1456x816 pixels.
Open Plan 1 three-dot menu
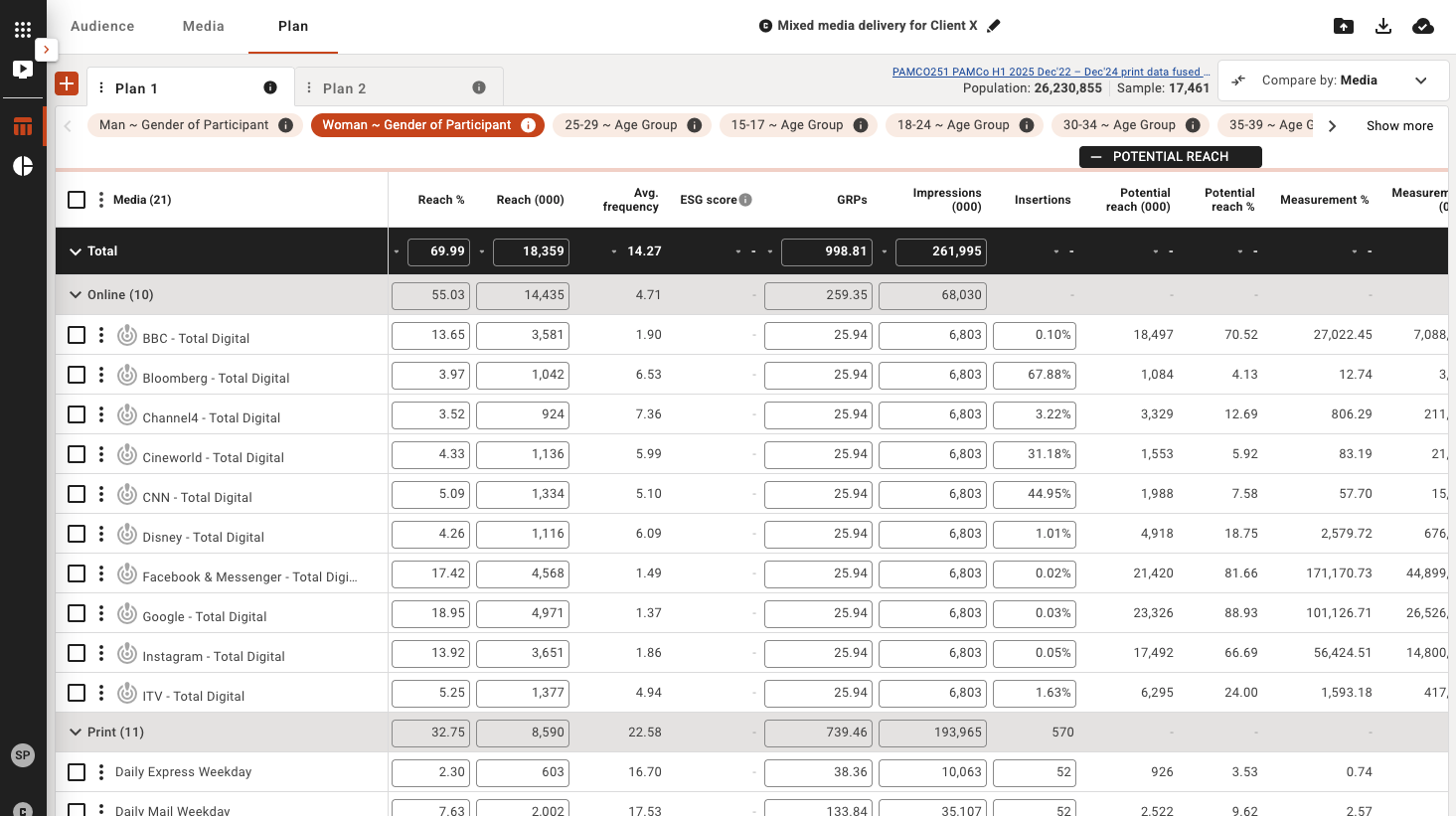pos(101,88)
